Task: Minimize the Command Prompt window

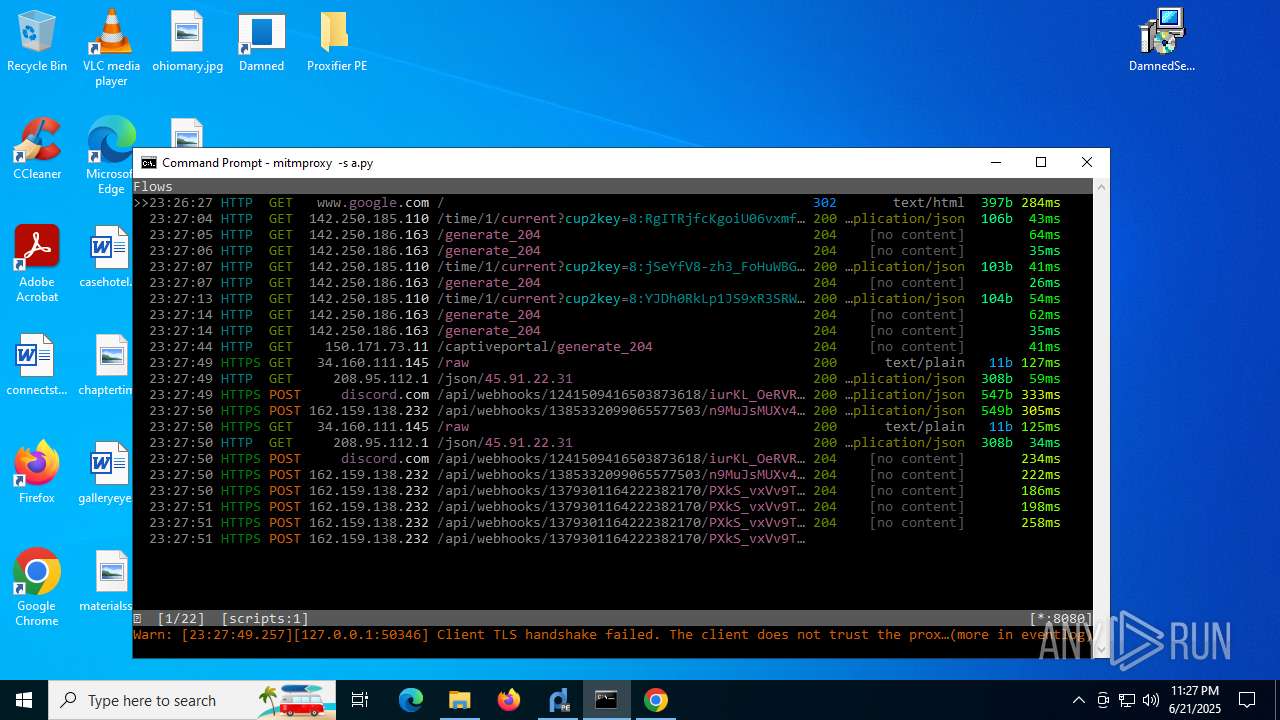Action: pyautogui.click(x=995, y=162)
